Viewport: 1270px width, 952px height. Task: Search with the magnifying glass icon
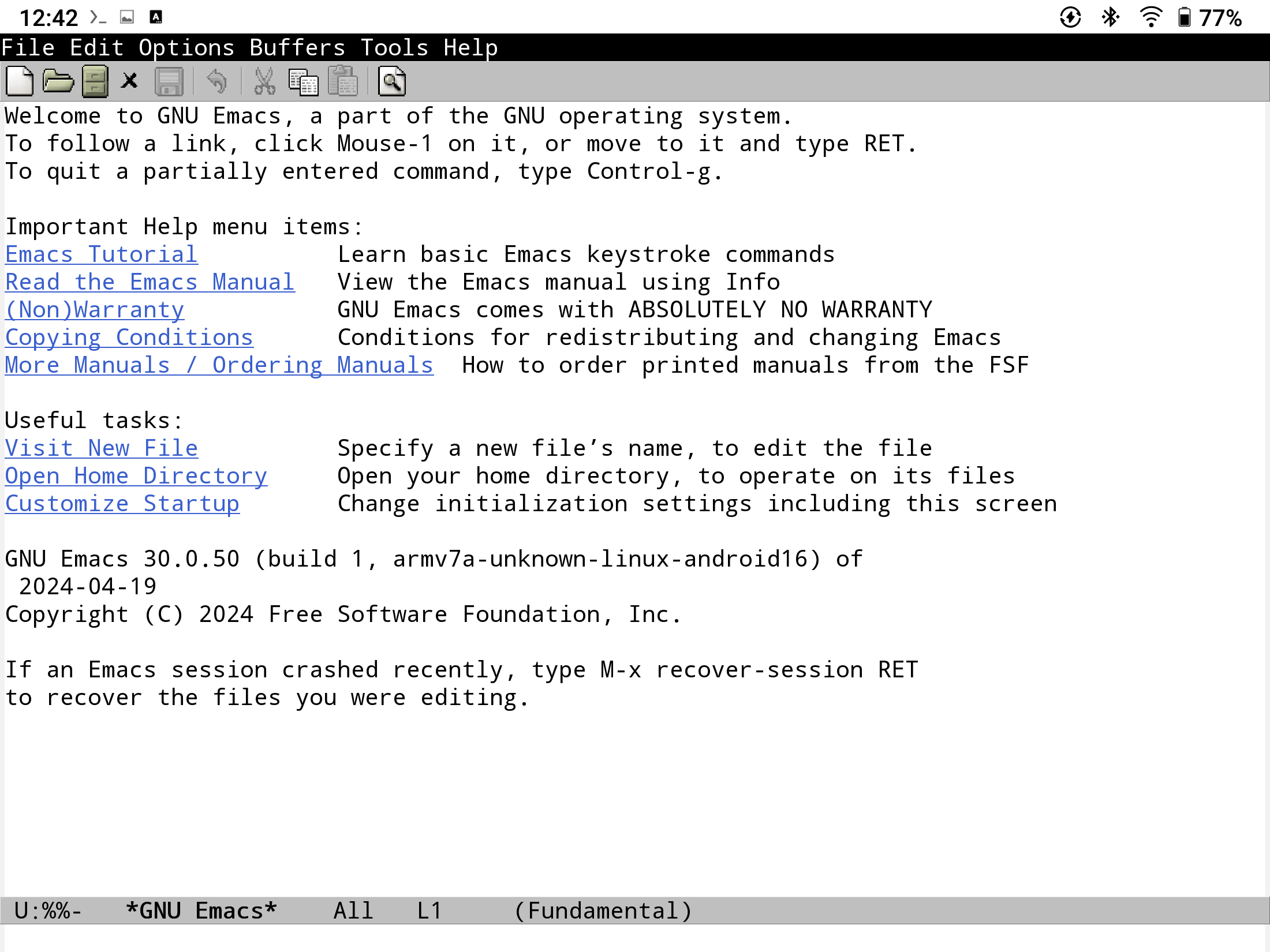[392, 81]
